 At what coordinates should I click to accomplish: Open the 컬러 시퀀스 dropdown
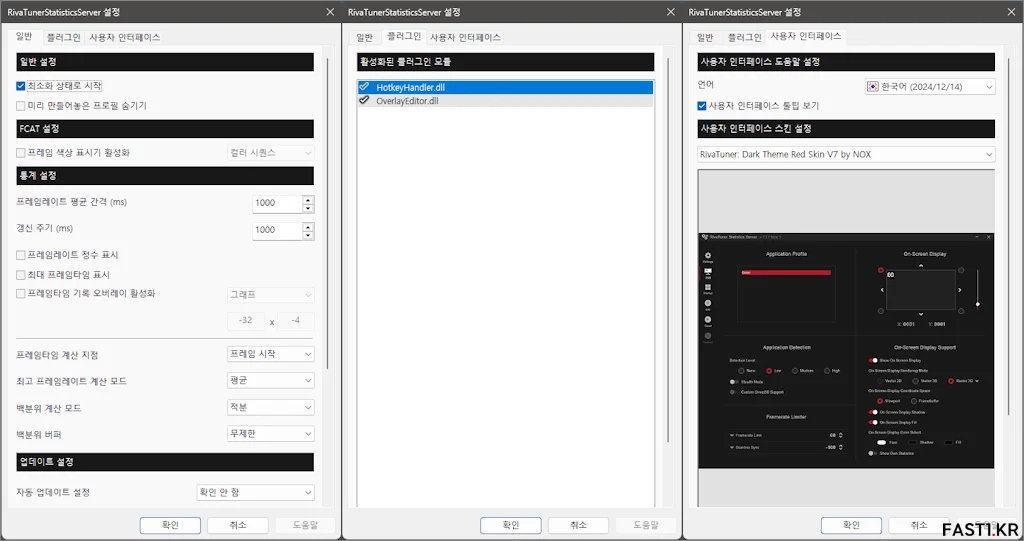click(x=270, y=153)
